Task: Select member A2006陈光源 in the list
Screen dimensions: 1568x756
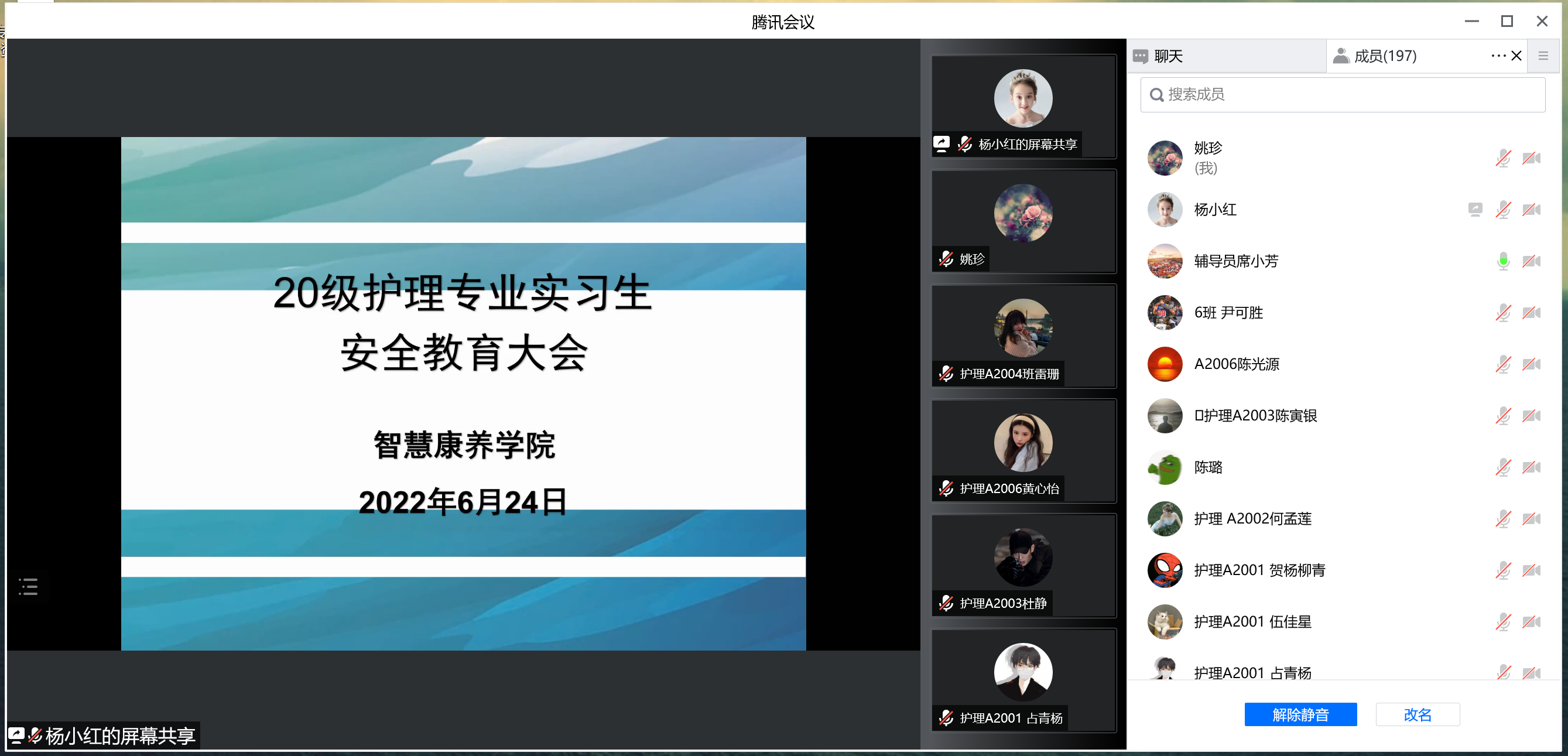Action: 1342,364
